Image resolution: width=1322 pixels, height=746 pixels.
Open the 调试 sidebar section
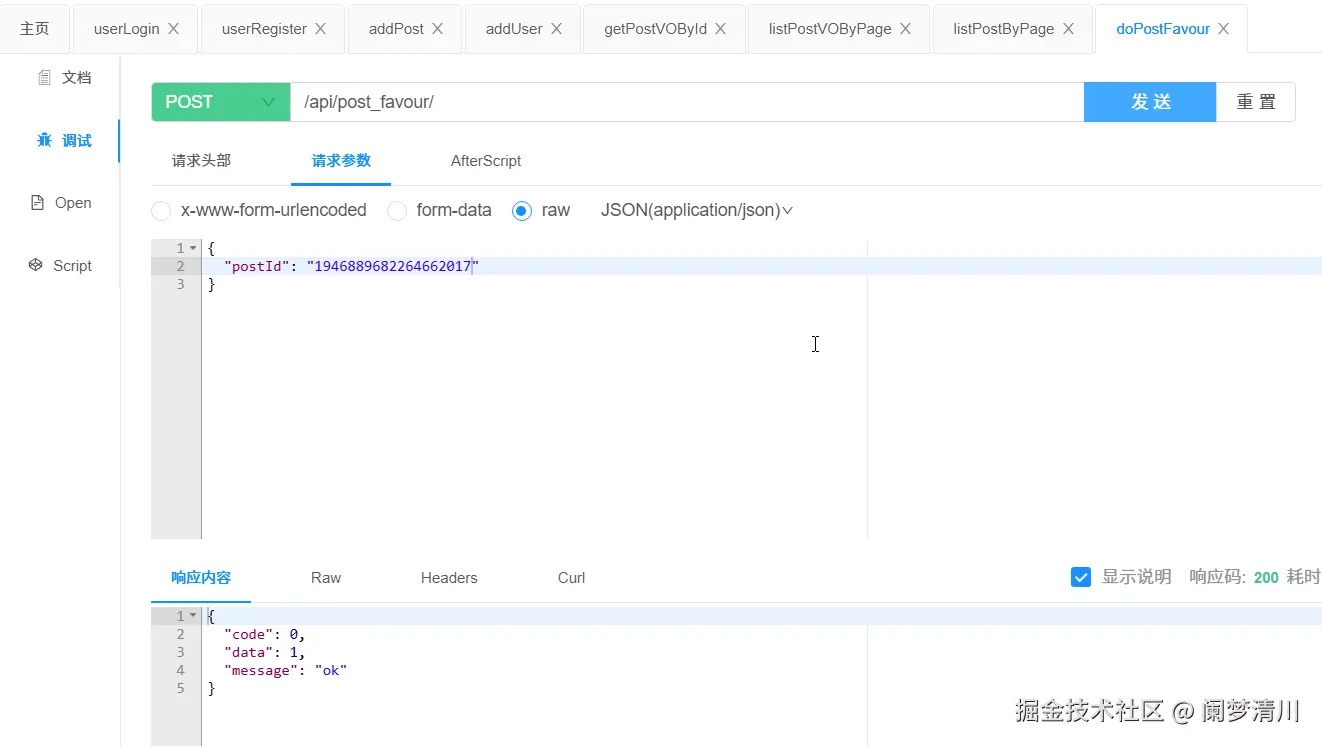tap(64, 140)
